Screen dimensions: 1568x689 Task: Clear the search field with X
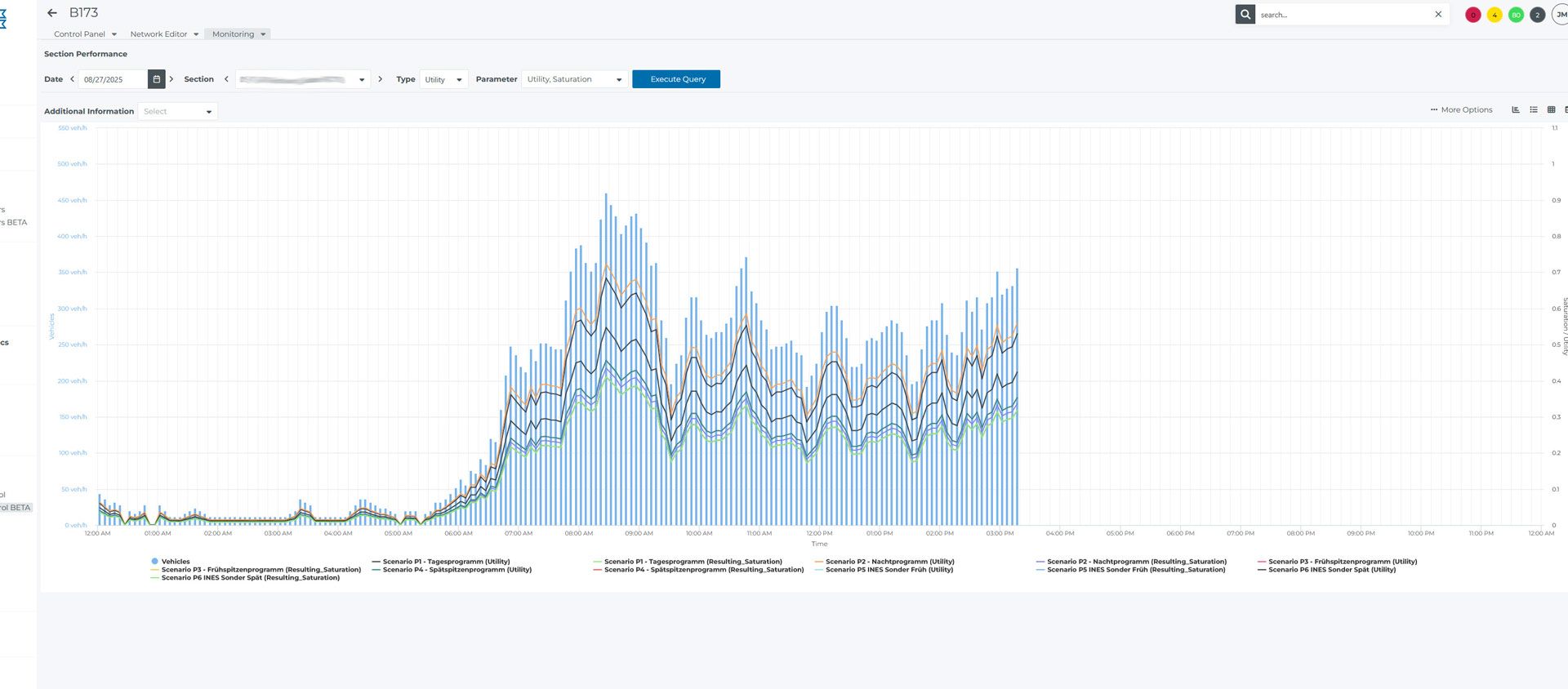click(1438, 15)
